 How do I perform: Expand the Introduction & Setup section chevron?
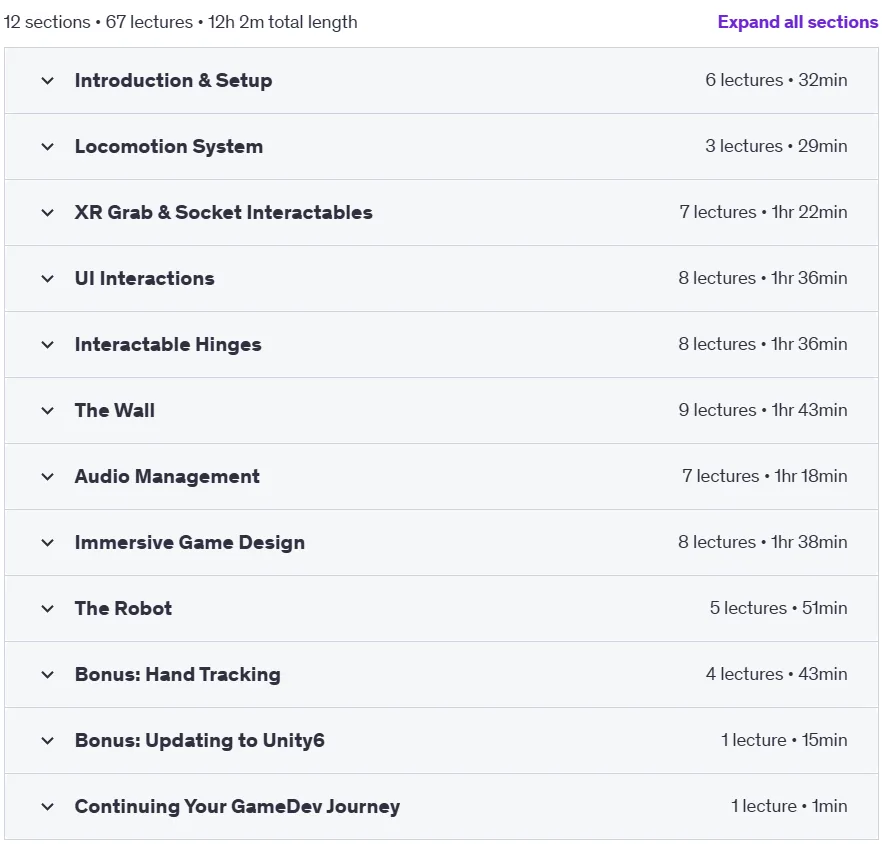point(48,81)
